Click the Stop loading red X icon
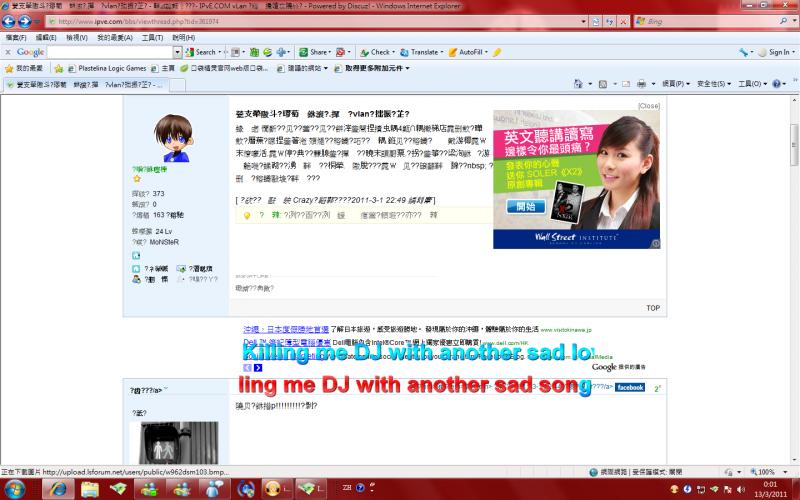The height and width of the screenshot is (500, 800). [x=623, y=21]
